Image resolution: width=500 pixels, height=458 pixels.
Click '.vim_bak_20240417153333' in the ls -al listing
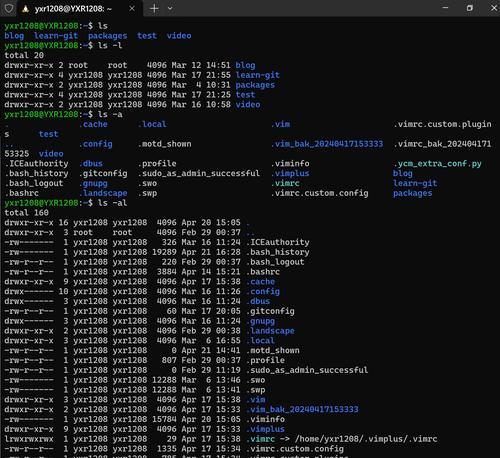[302, 409]
